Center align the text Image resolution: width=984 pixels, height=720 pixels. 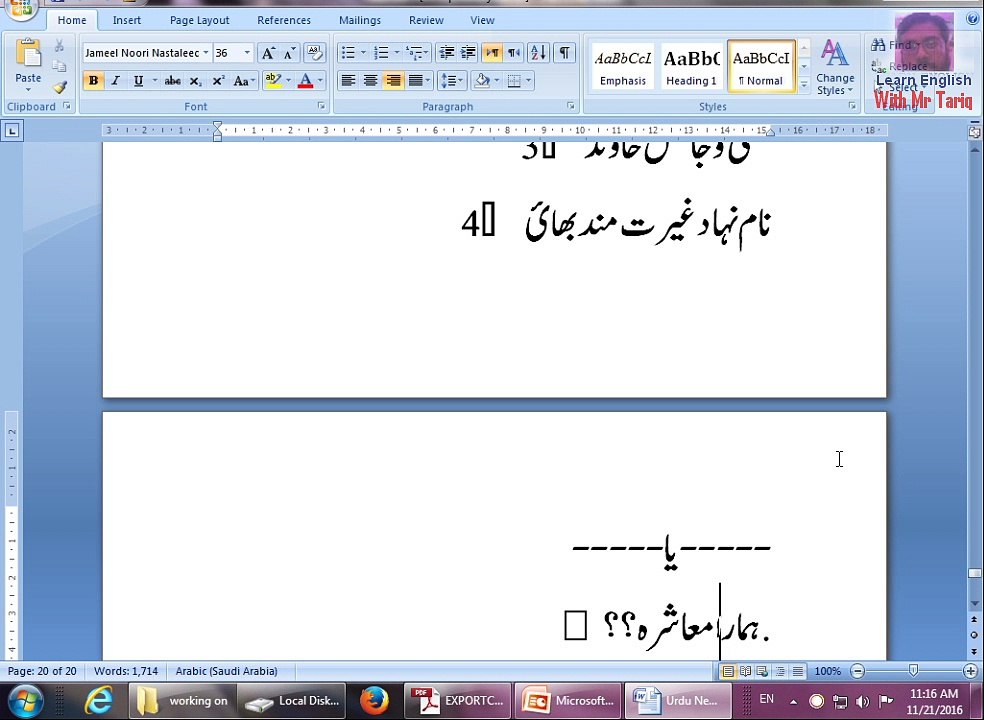(371, 81)
